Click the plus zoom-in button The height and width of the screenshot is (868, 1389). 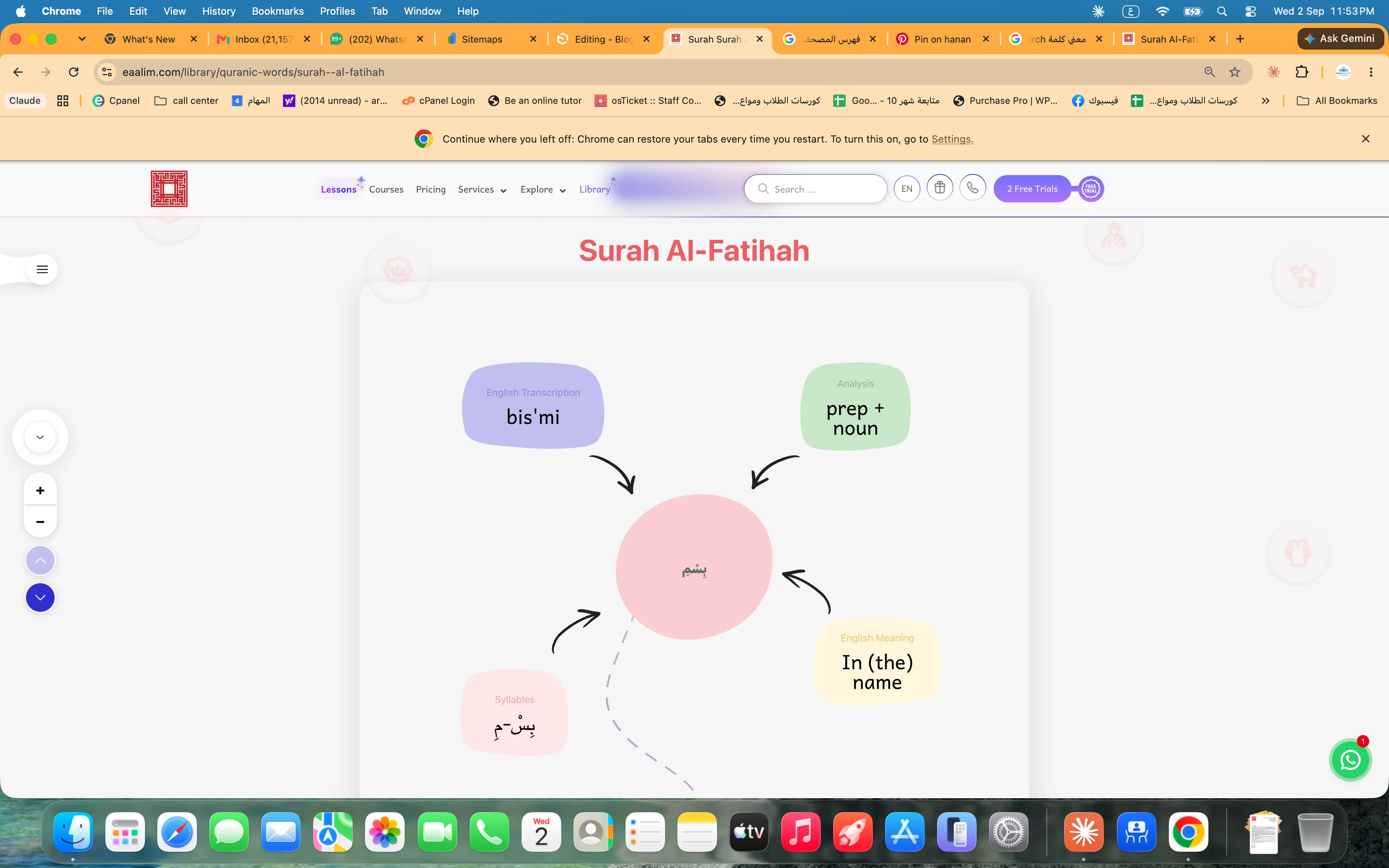[x=40, y=490]
